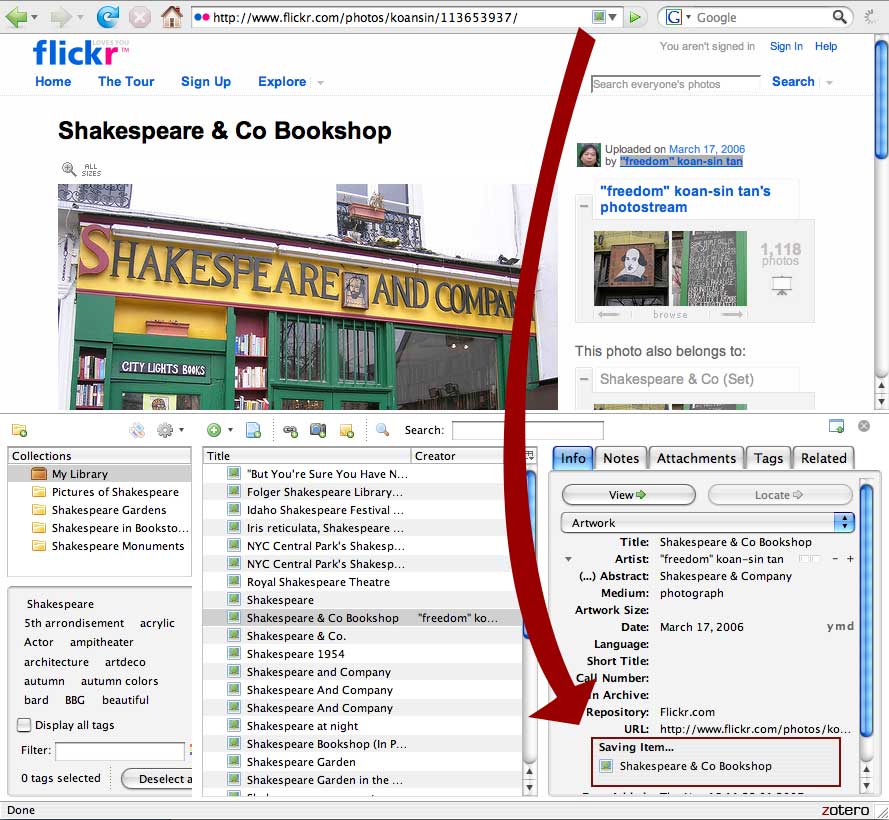This screenshot has height=820, width=889.
Task: Add a new standalone note
Action: [x=346, y=431]
